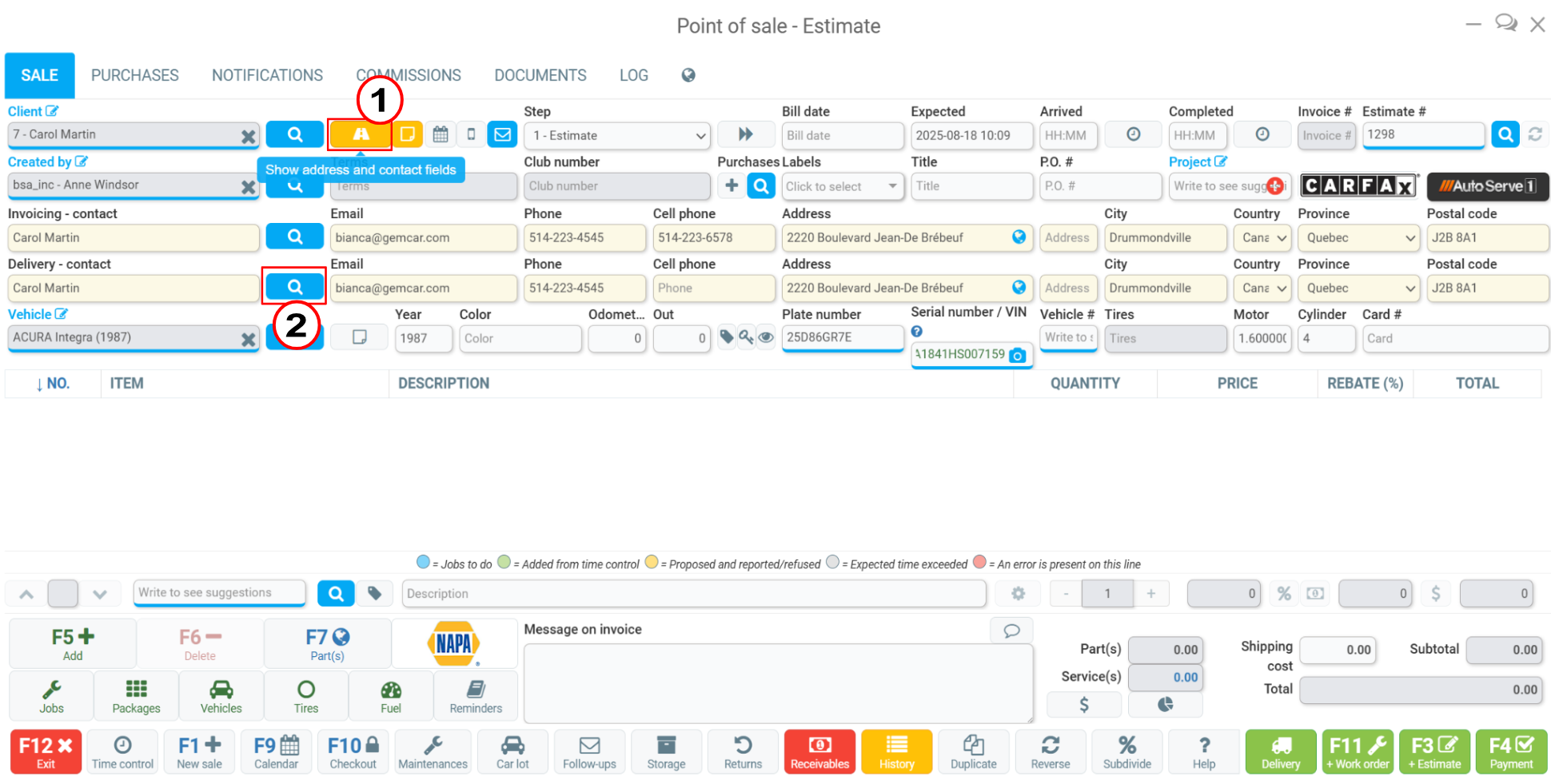Screen dimensions: 1551x784
Task: Click the envelope email icon beside client
Action: tap(502, 135)
